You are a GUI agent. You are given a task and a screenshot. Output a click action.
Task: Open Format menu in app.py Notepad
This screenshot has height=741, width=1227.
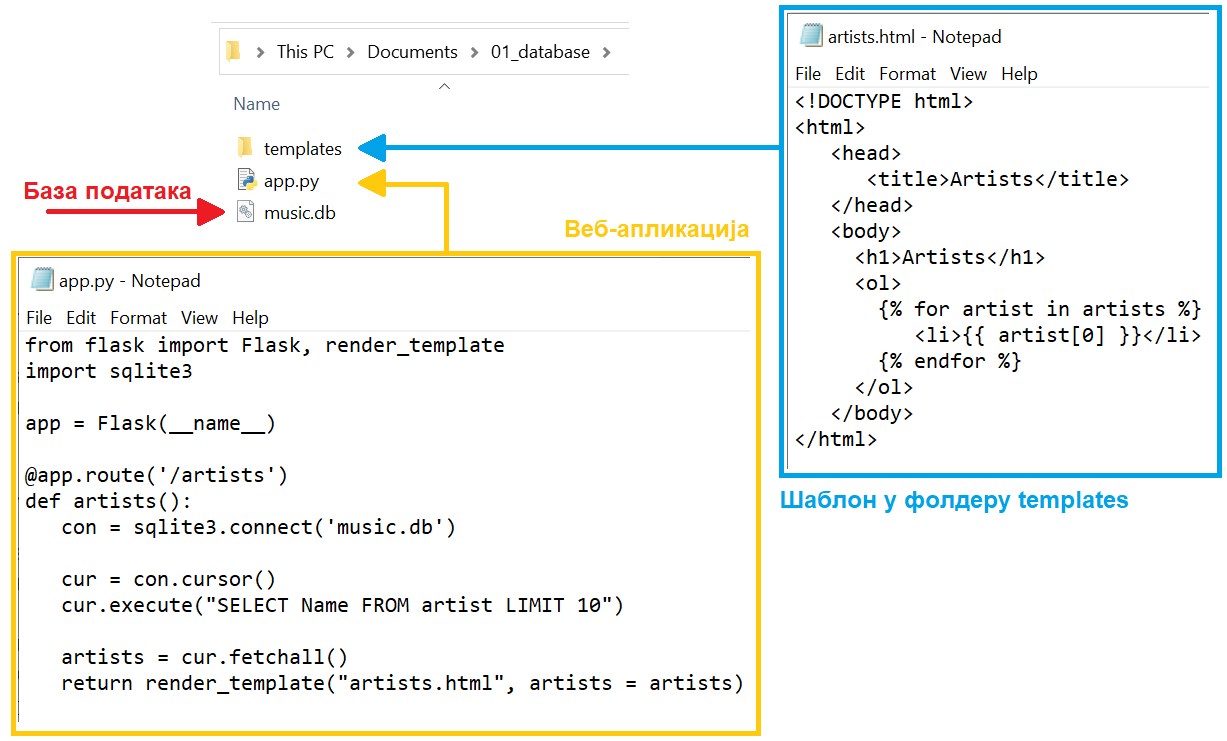click(x=138, y=318)
